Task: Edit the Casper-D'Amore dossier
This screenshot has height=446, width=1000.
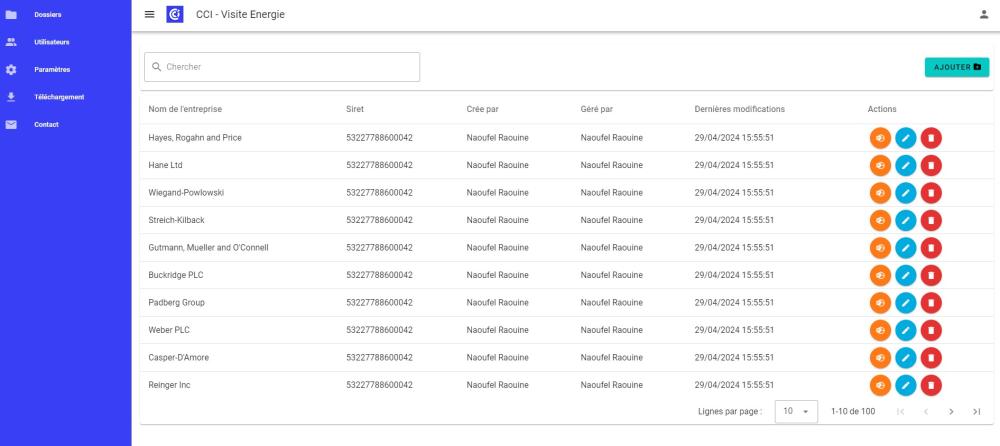Action: (x=906, y=358)
